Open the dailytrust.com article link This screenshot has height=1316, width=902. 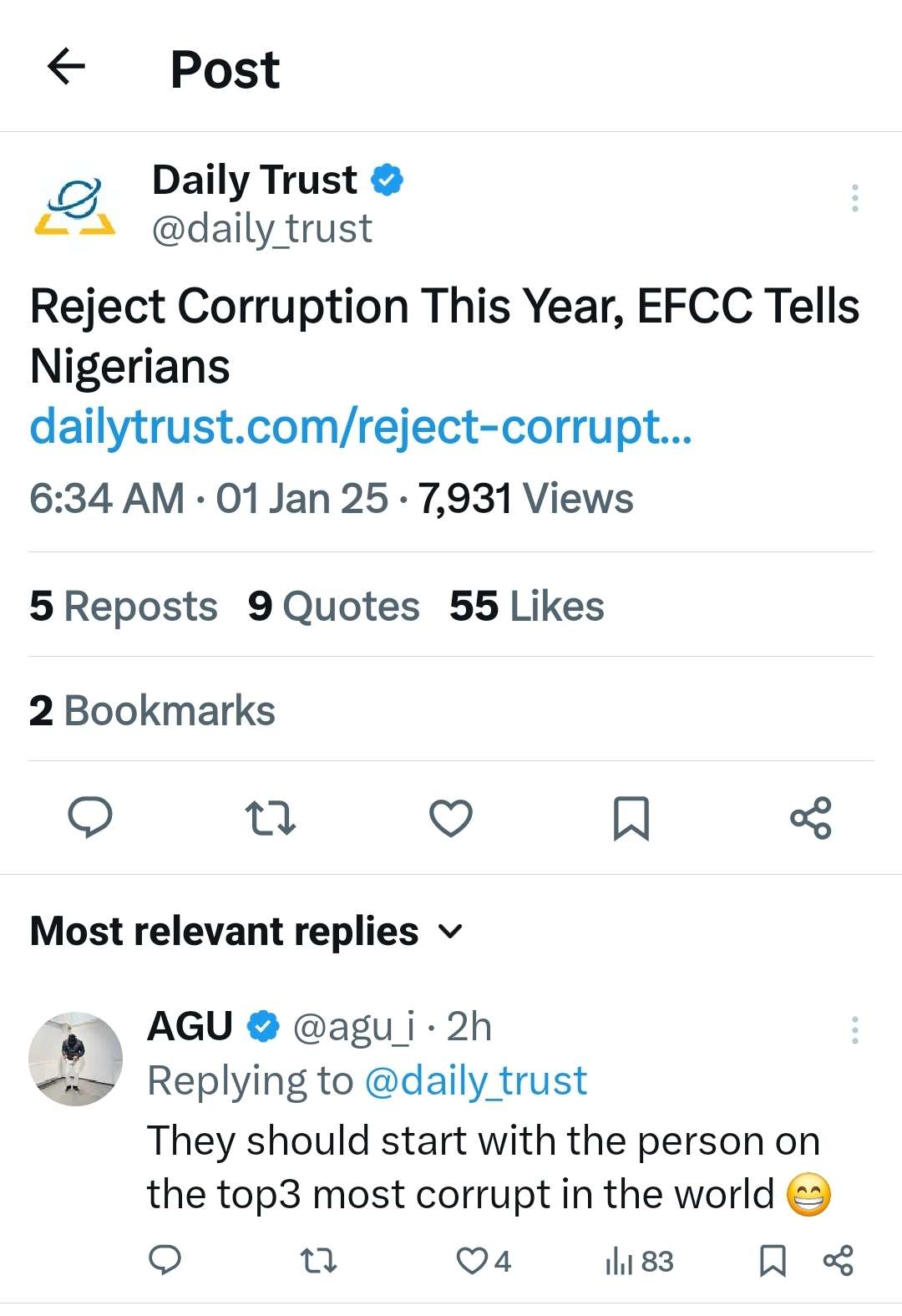click(360, 426)
